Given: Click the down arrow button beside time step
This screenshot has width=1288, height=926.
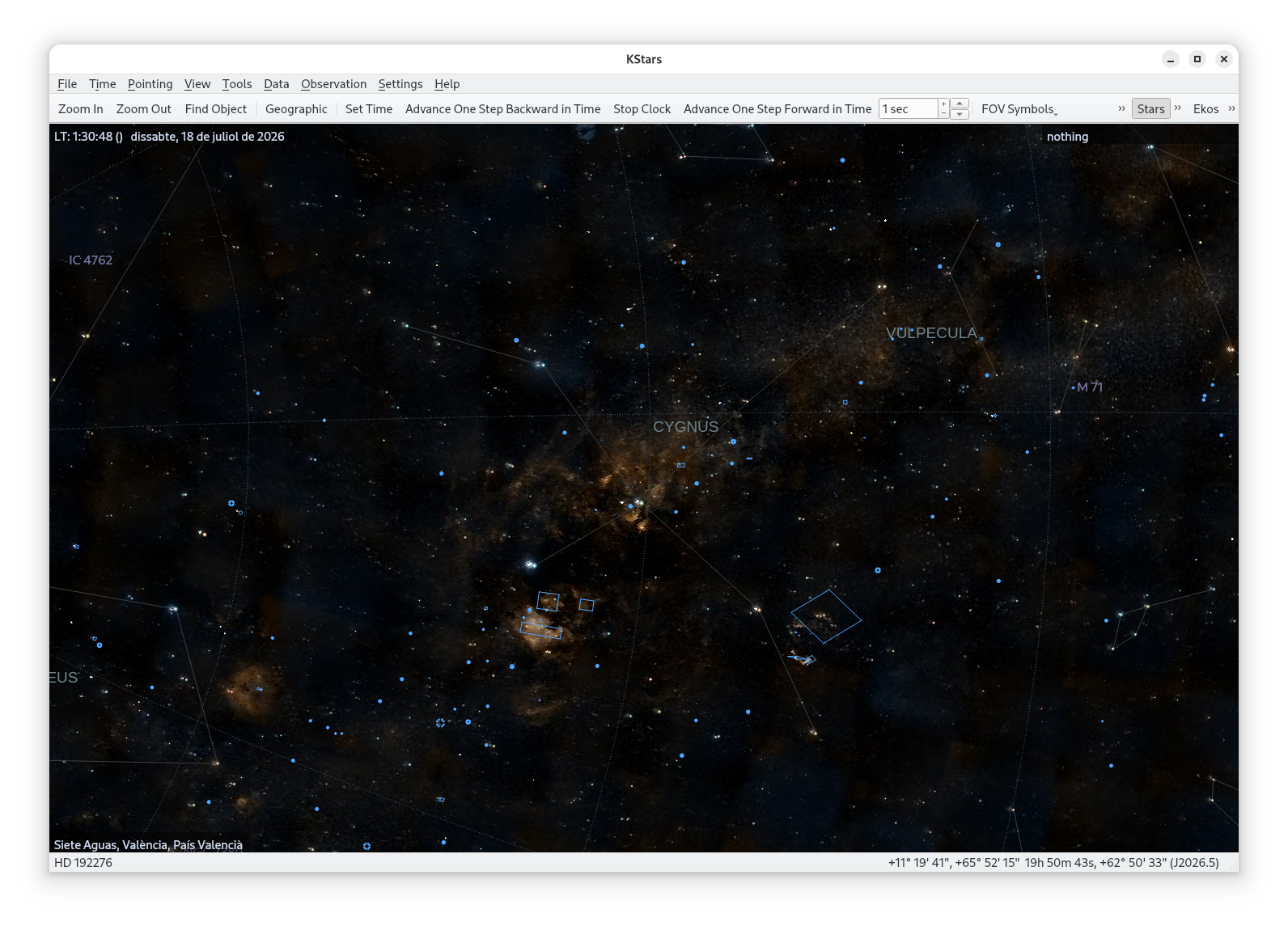Looking at the screenshot, I should pyautogui.click(x=960, y=114).
